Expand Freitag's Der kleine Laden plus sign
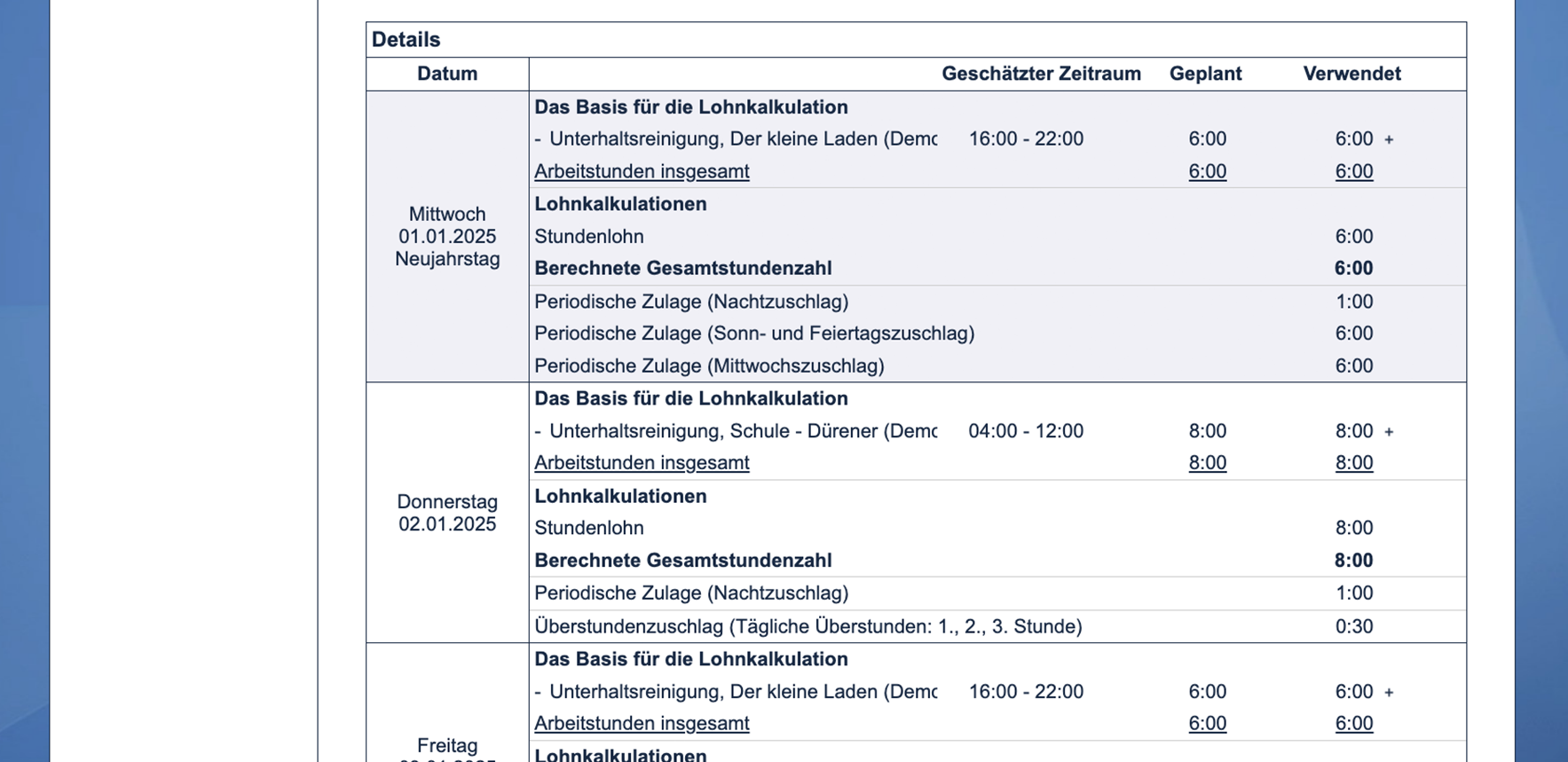This screenshot has height=762, width=1568. (1389, 692)
